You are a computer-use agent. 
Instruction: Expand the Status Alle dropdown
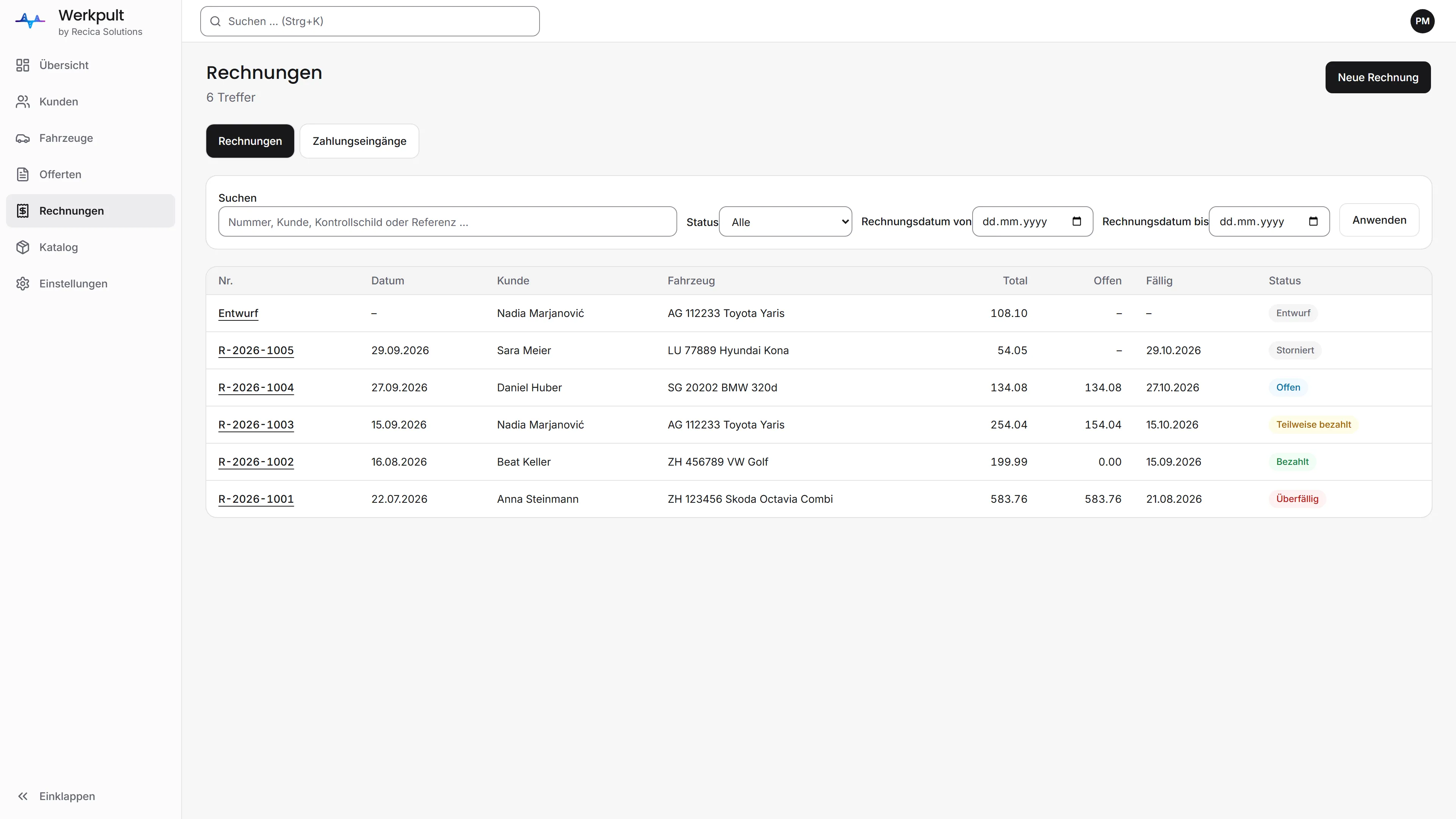coord(786,222)
